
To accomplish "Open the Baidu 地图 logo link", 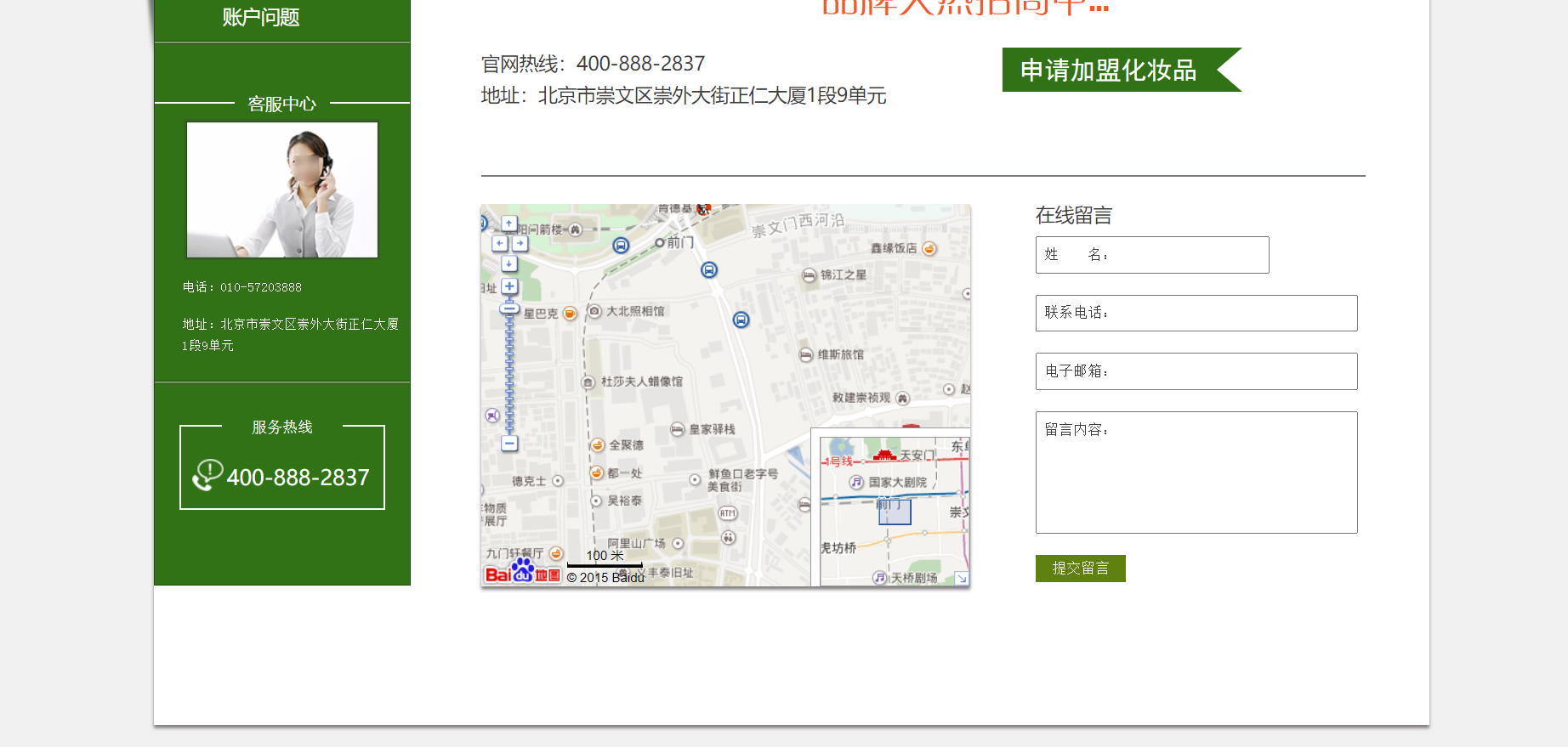I will pos(522,572).
